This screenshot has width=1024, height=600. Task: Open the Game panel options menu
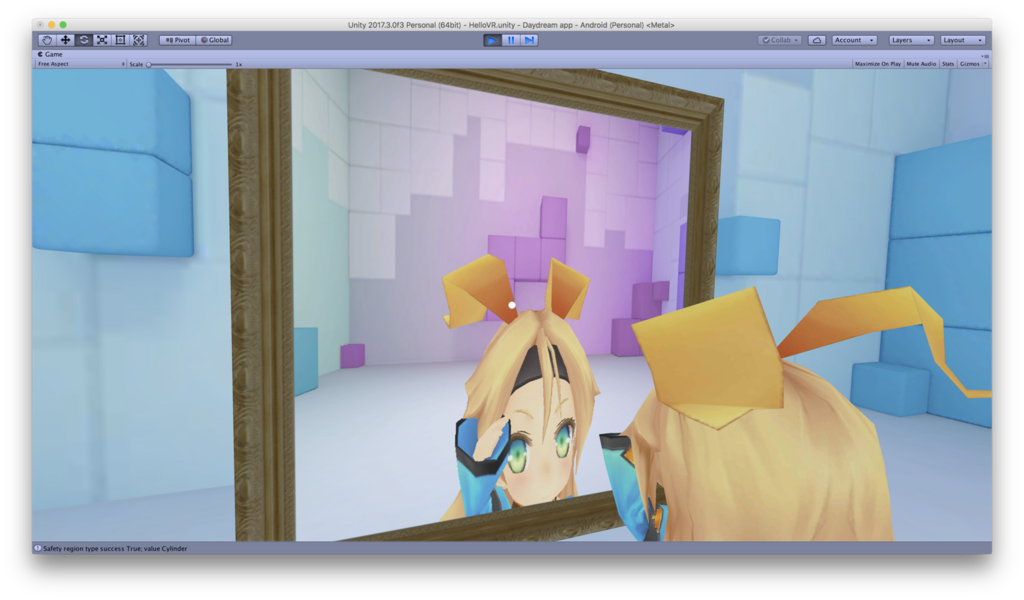pos(986,55)
